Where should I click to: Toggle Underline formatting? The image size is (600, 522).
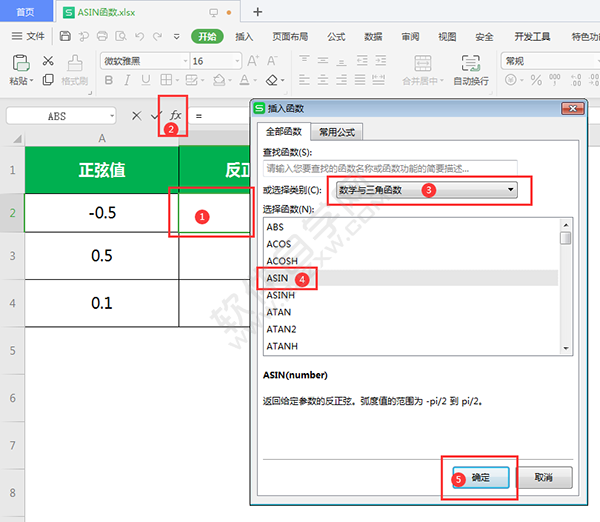(x=145, y=80)
